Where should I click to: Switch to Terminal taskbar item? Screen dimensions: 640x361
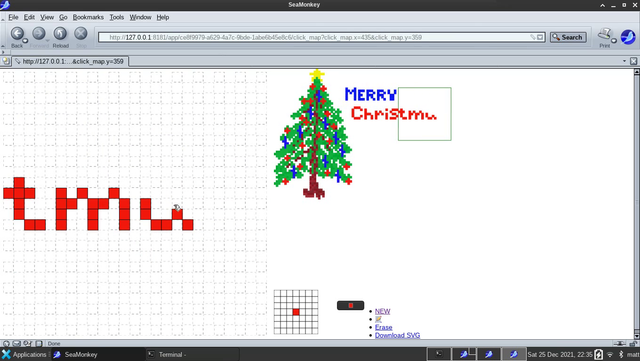click(x=193, y=354)
